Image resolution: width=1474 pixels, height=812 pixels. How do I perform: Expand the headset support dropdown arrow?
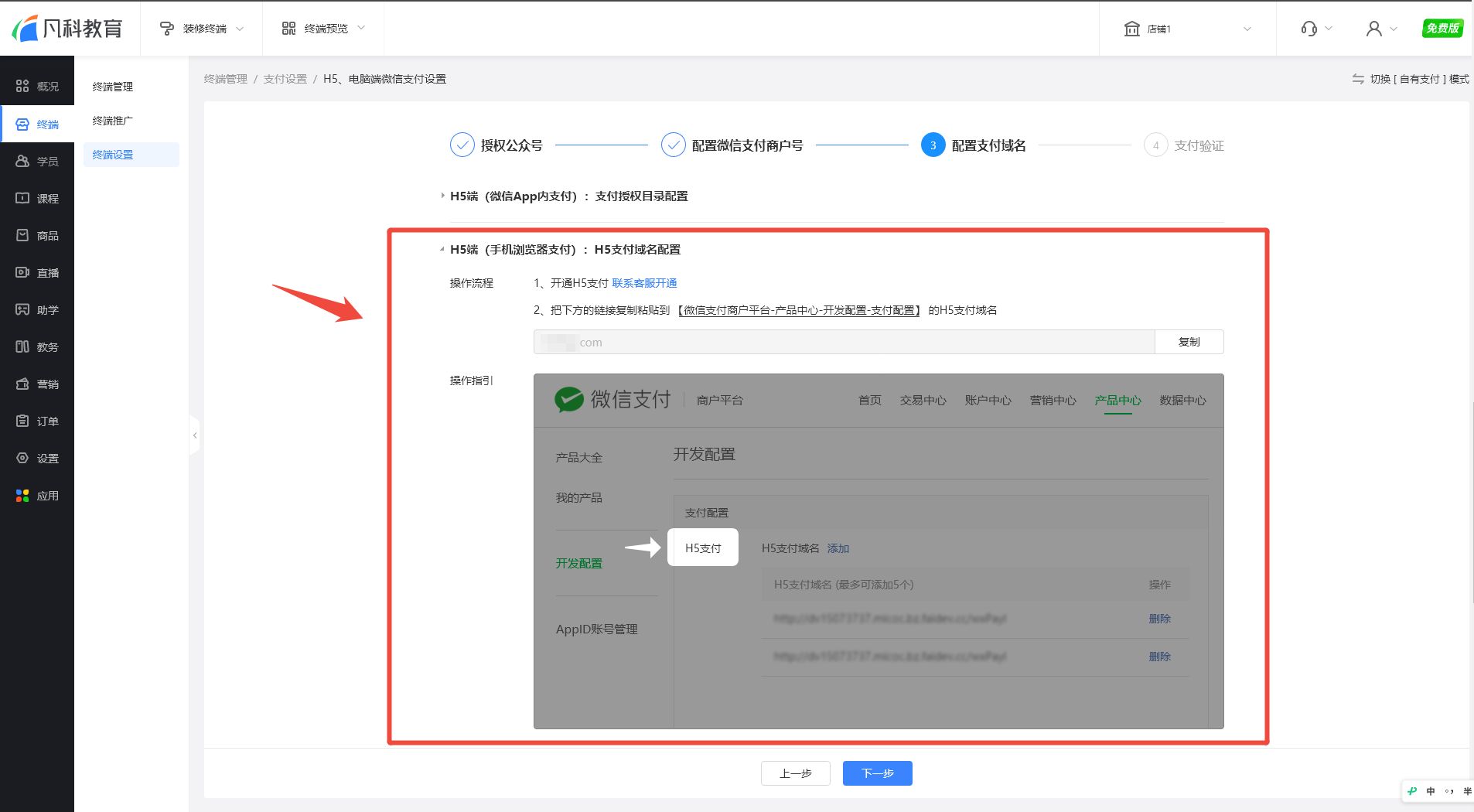coord(1329,29)
